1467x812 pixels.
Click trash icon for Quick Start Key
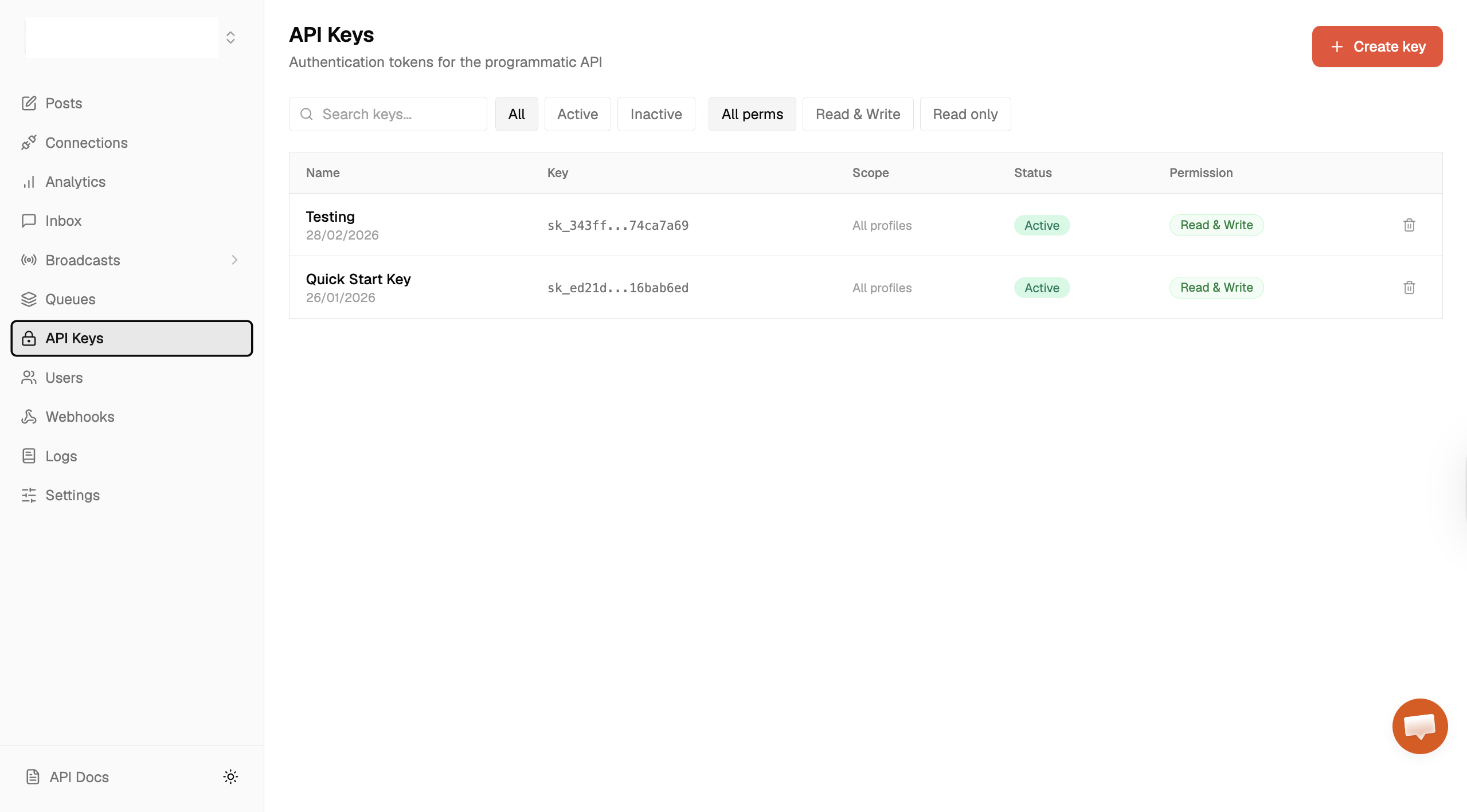point(1409,288)
